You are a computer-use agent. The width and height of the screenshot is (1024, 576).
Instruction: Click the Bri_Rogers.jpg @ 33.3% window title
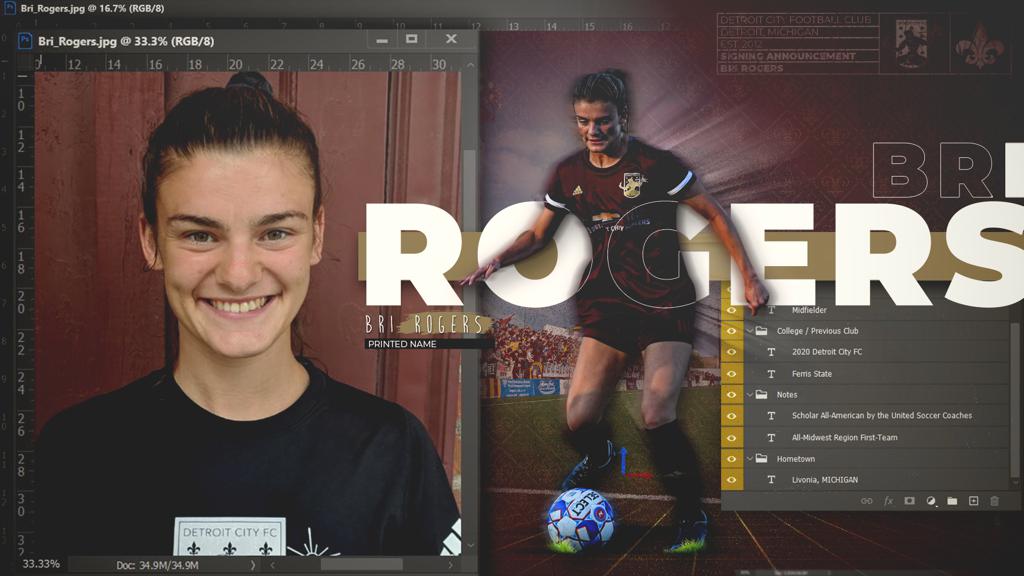(125, 41)
